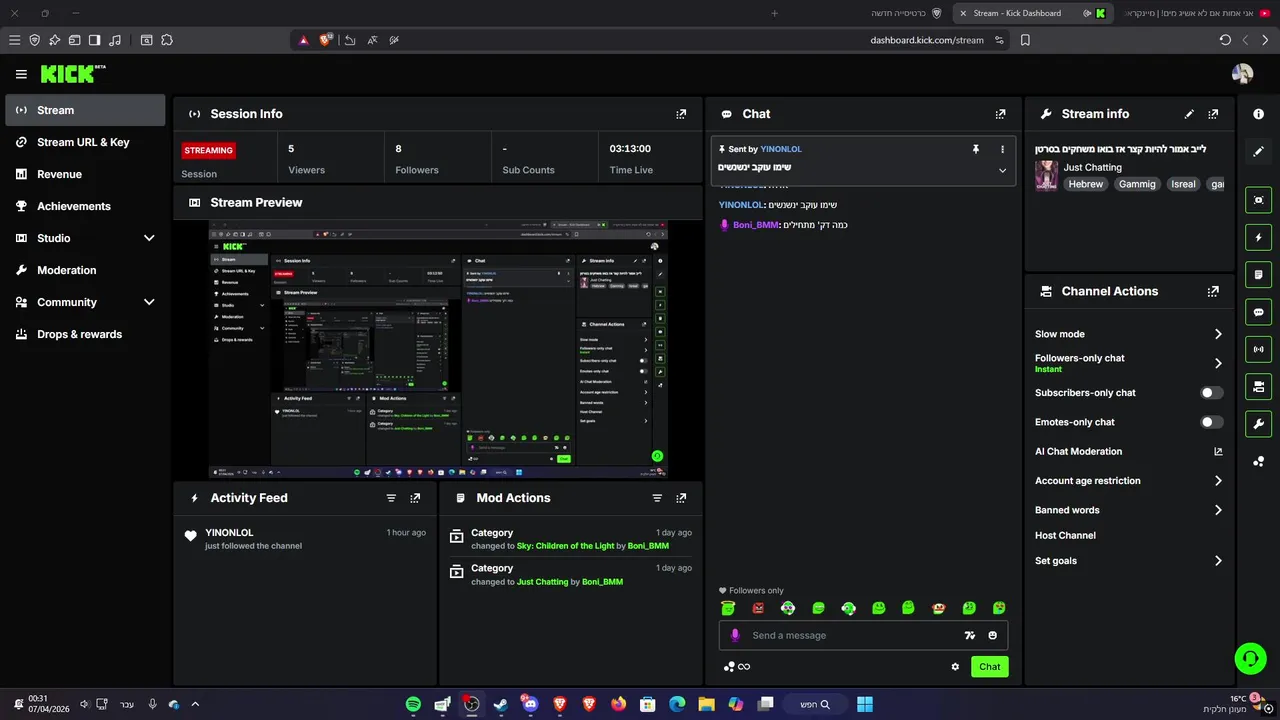
Task: Go to Stream URL & Key
Action: (85, 142)
